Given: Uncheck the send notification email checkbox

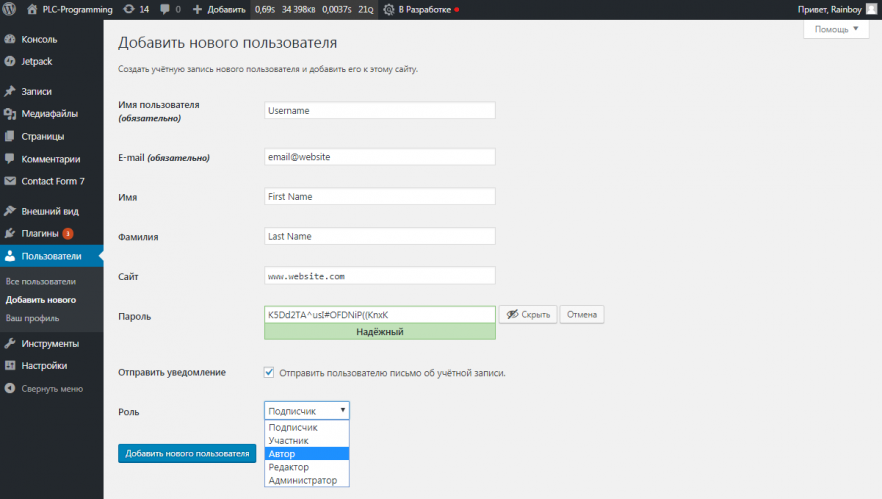Looking at the screenshot, I should tap(269, 373).
